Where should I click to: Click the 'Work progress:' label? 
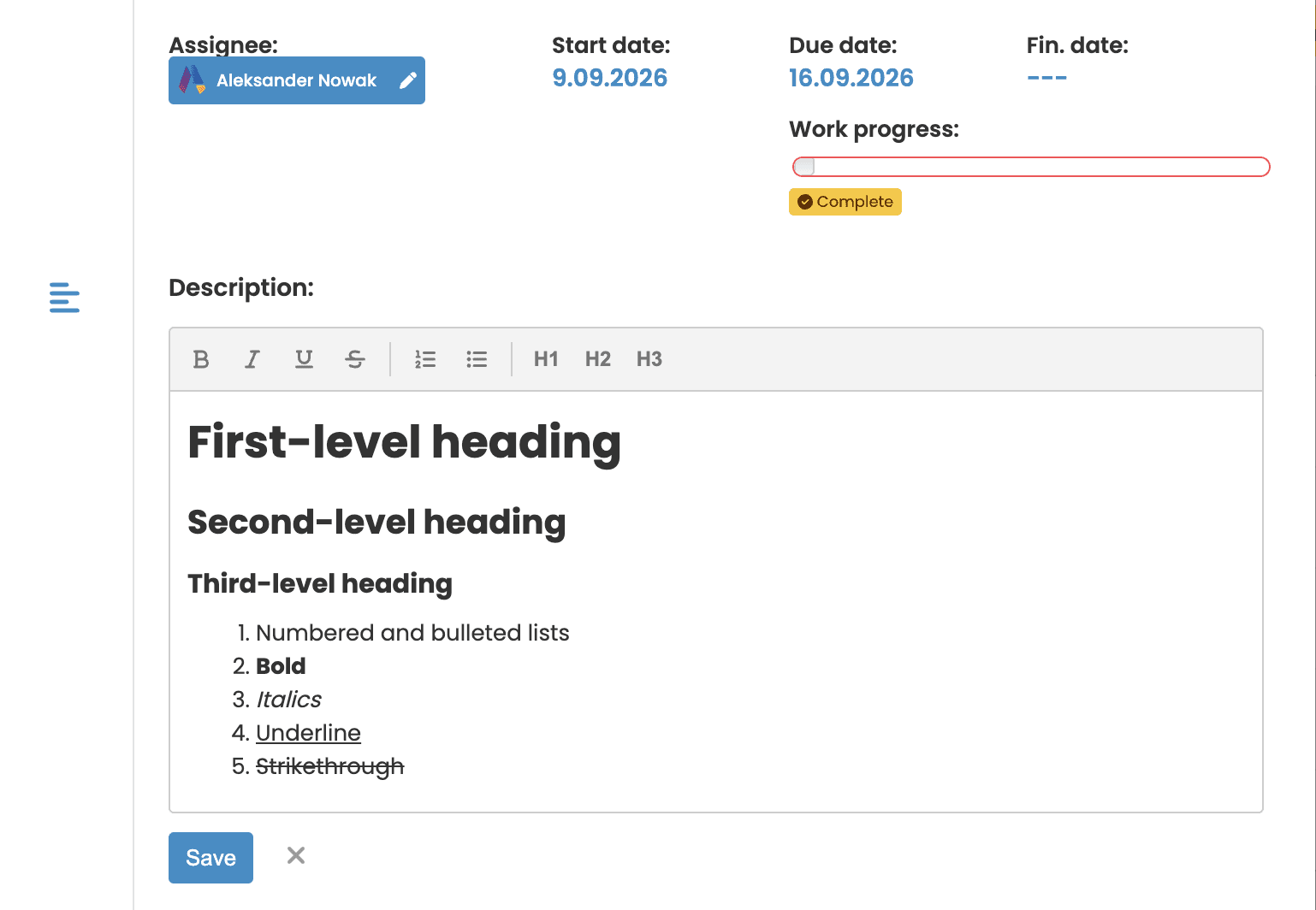(x=874, y=129)
